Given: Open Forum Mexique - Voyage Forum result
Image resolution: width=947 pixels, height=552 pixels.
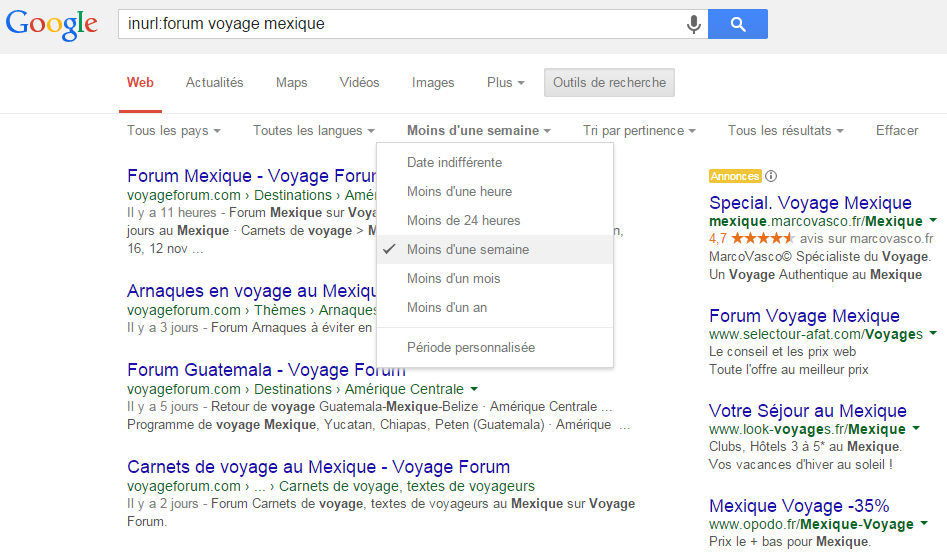Looking at the screenshot, I should click(x=251, y=176).
